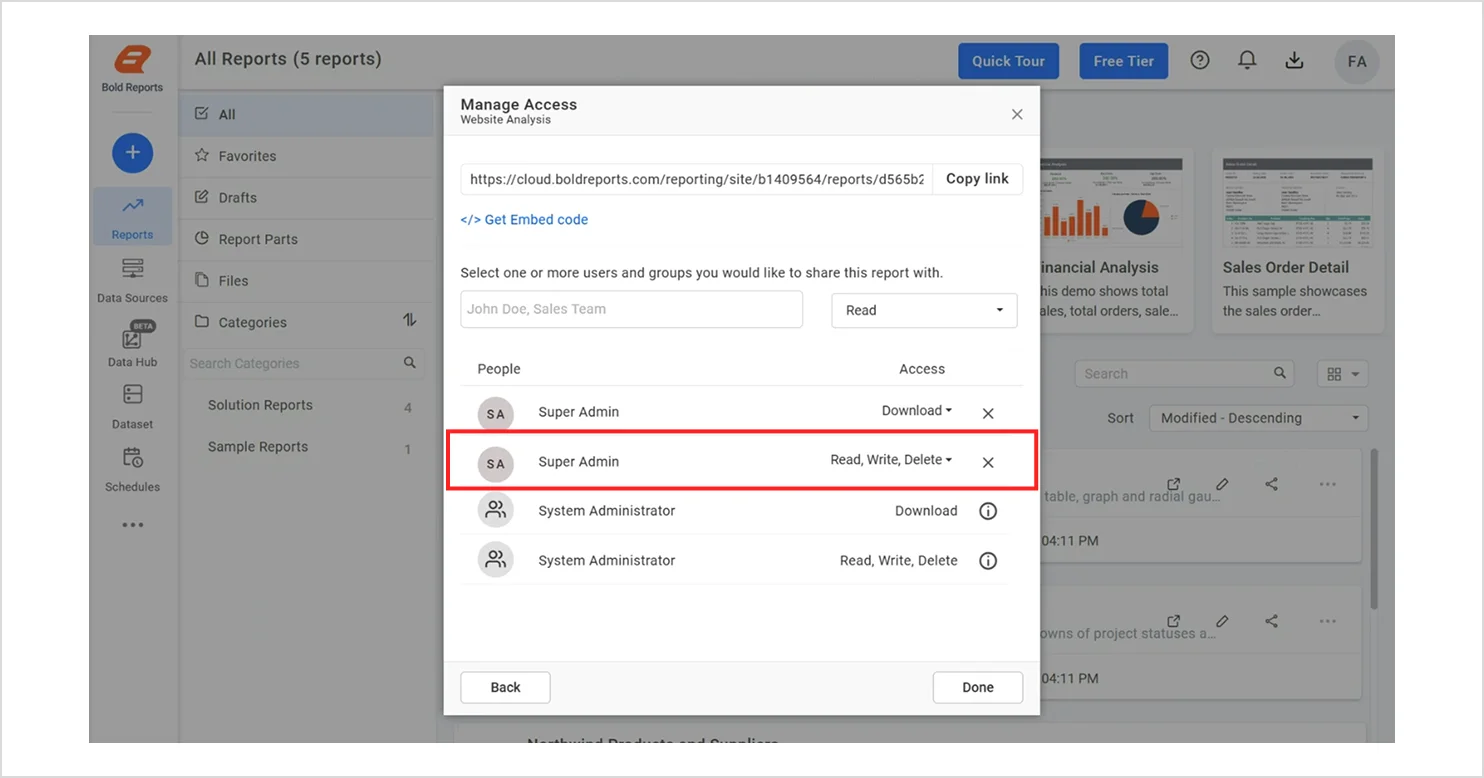Show info for System Administrator Read, Write, Delete
This screenshot has width=1484, height=778.
pos(988,561)
